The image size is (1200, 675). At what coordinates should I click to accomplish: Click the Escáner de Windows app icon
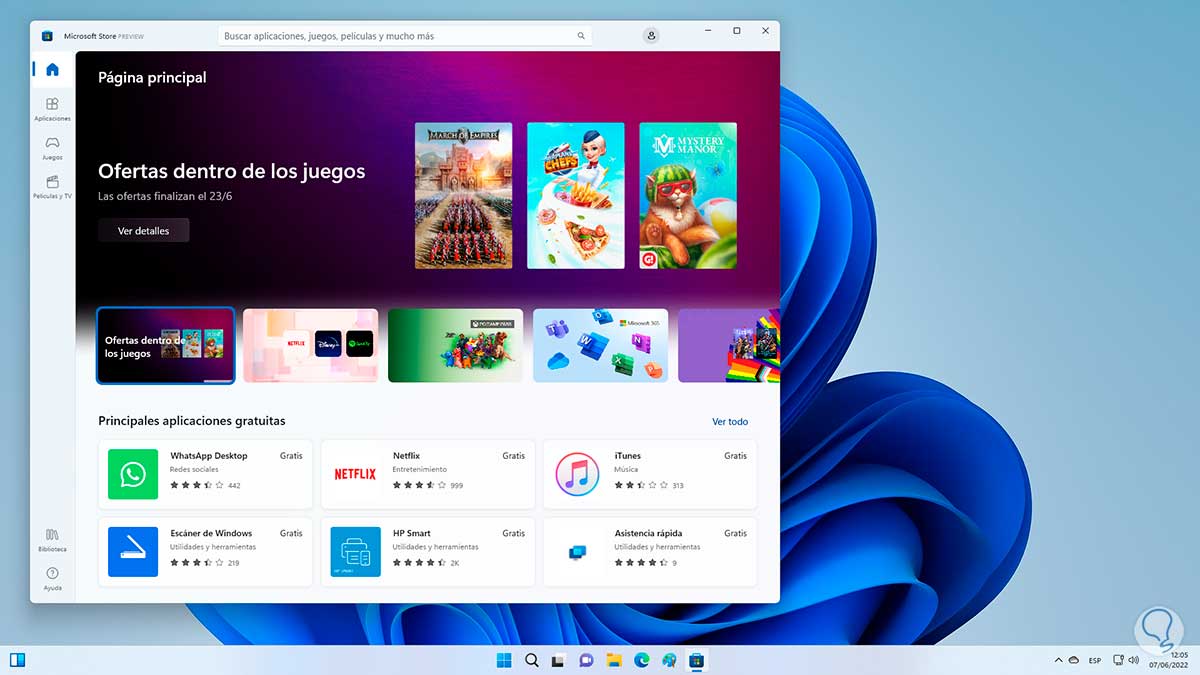133,552
